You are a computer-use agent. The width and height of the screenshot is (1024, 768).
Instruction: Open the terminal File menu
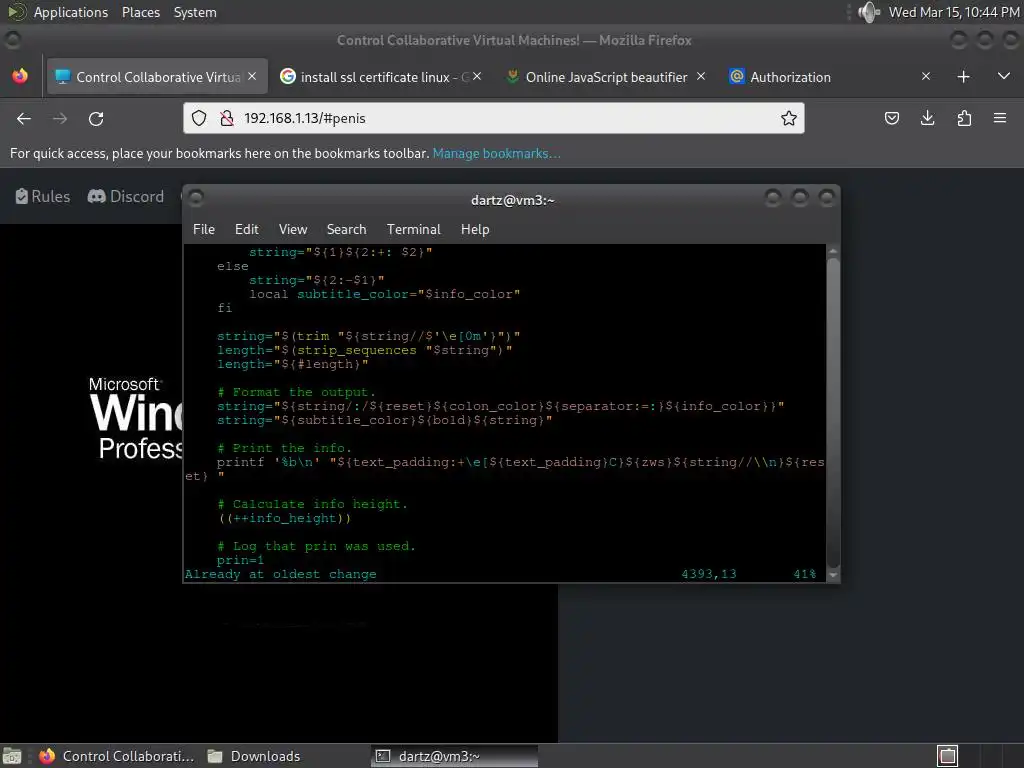coord(204,229)
